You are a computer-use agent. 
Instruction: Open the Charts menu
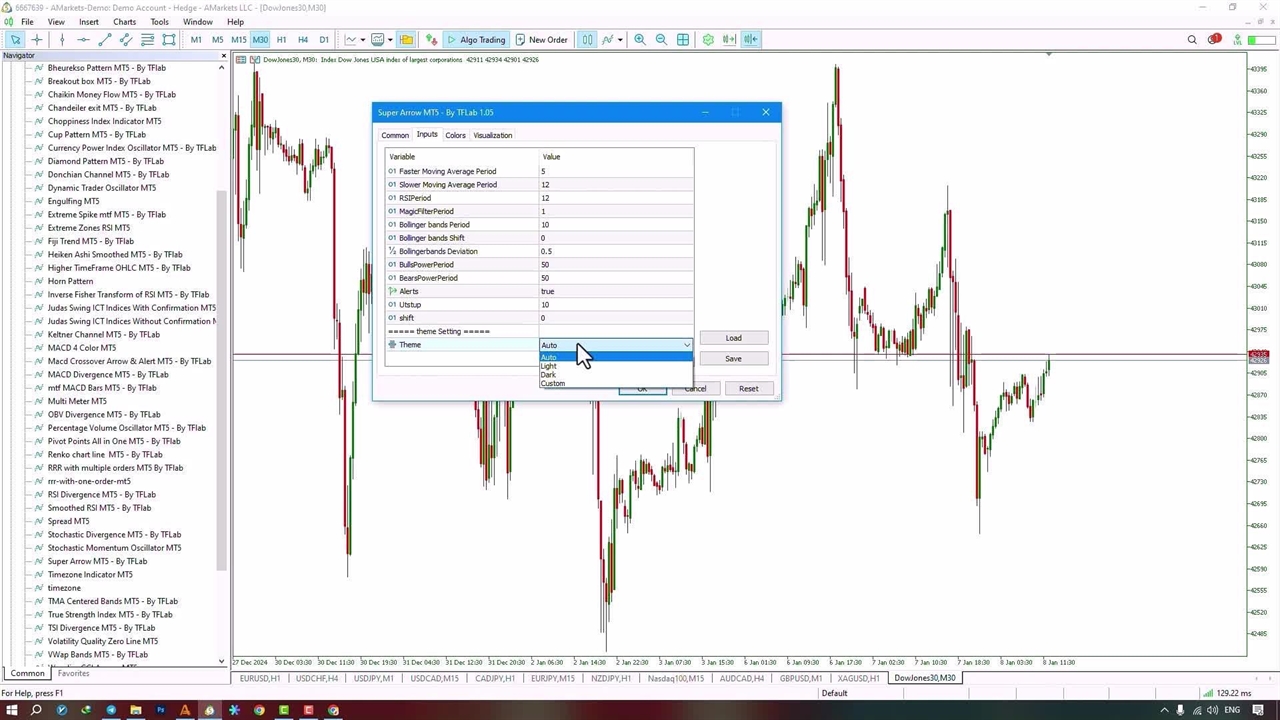point(124,21)
